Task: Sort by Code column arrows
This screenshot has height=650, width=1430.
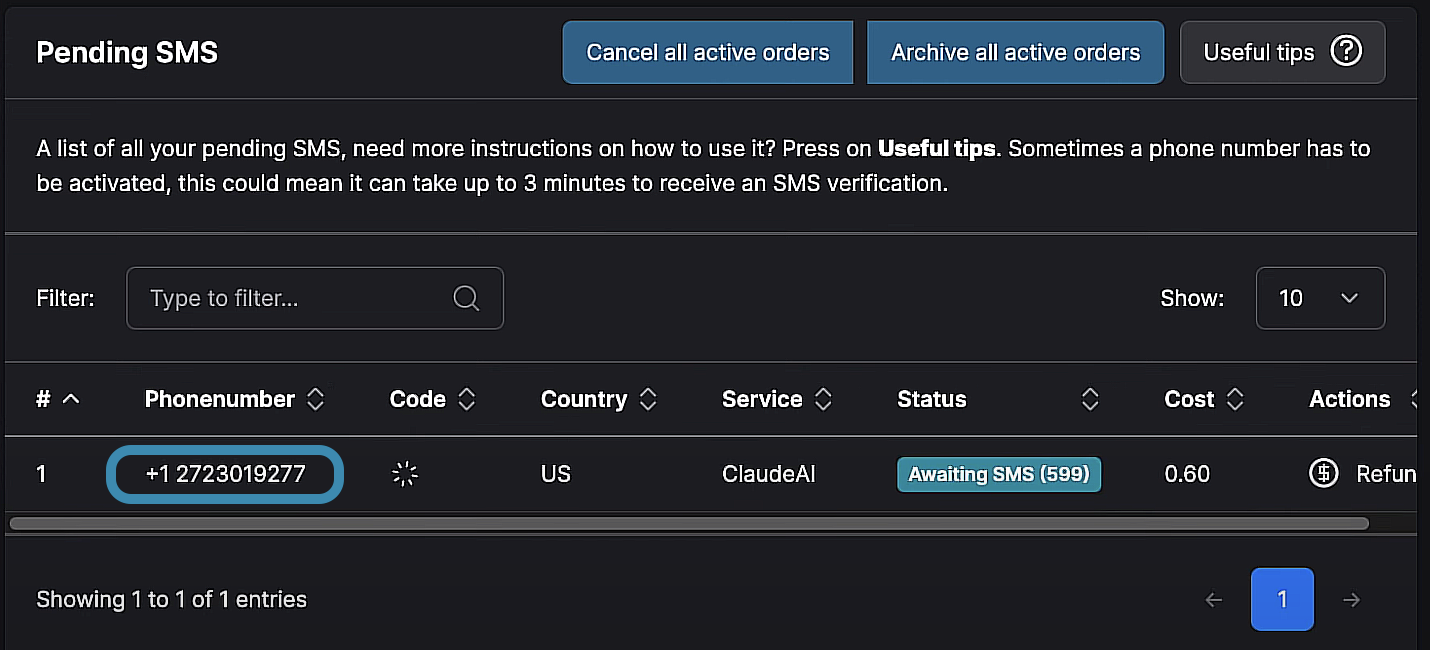Action: tap(466, 400)
